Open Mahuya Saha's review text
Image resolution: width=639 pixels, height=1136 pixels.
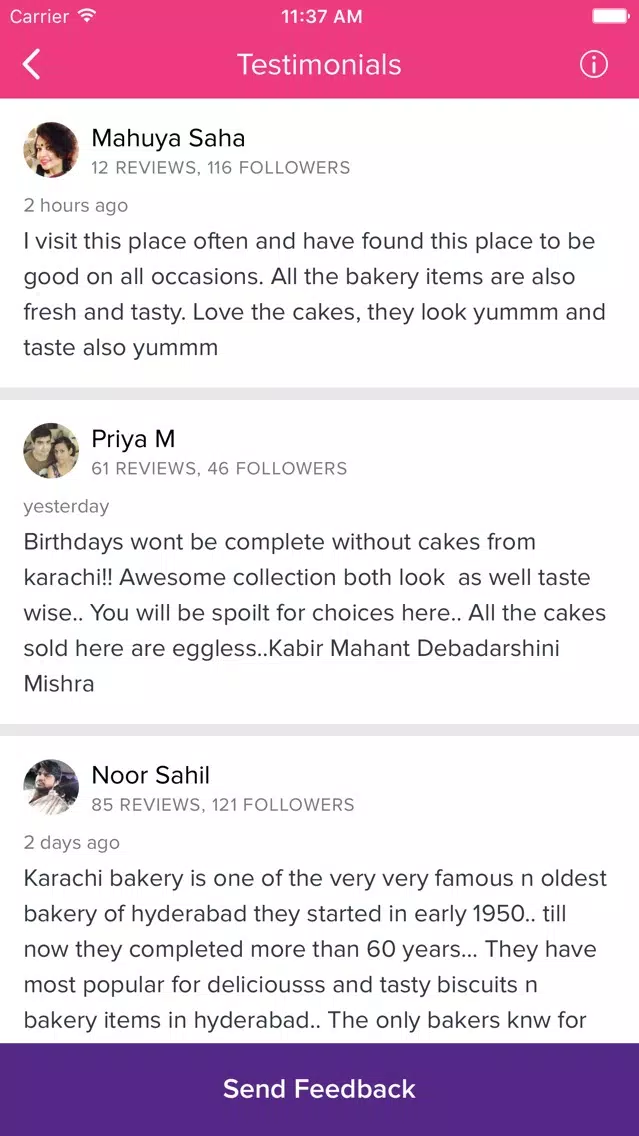click(314, 294)
